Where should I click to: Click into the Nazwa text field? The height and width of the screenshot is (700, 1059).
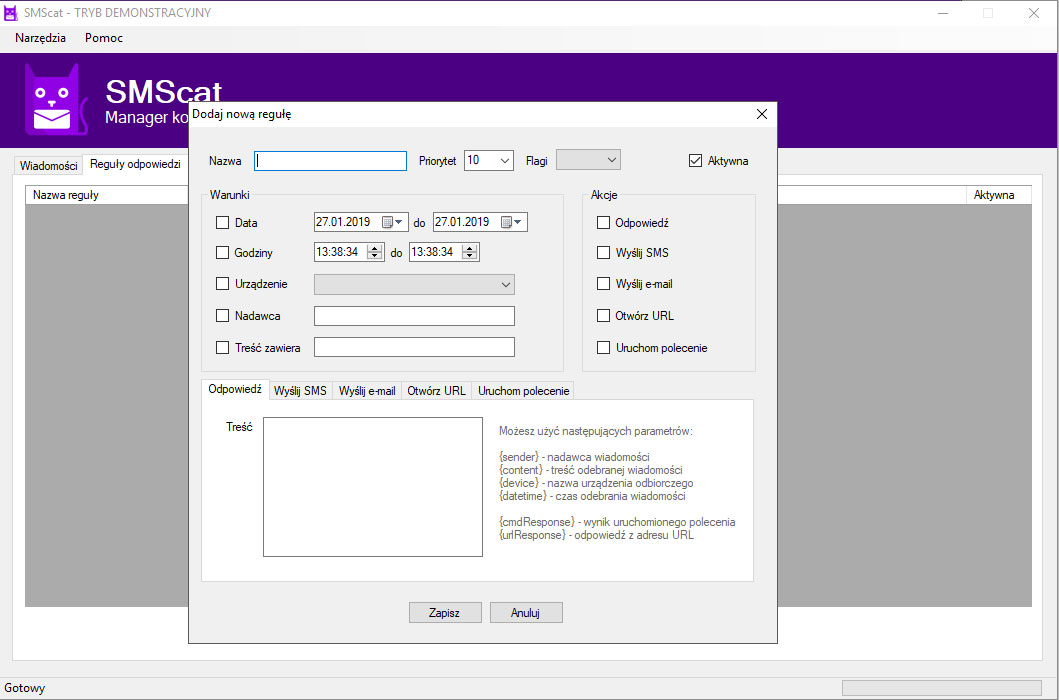click(x=330, y=161)
